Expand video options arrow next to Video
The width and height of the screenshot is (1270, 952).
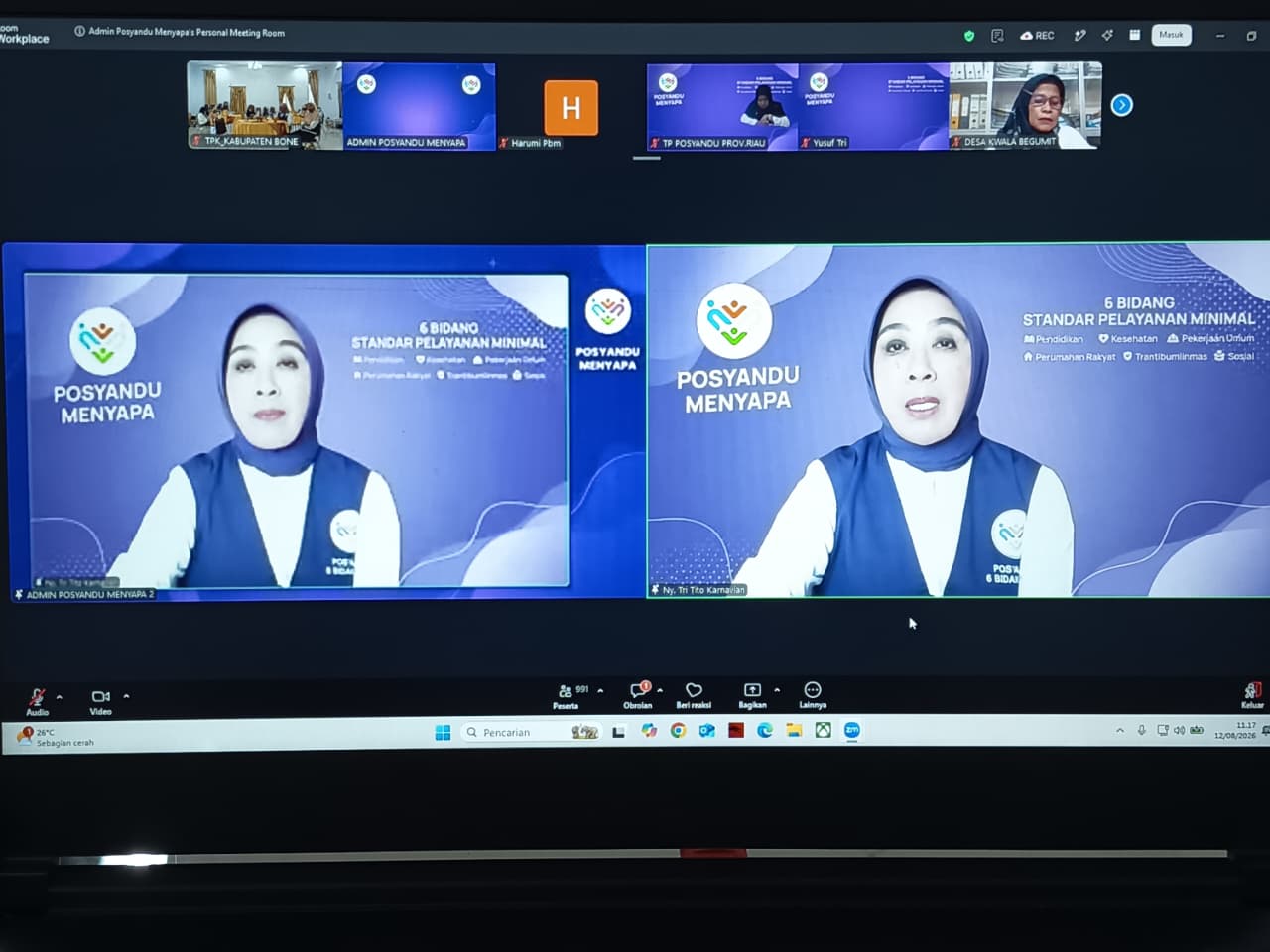click(x=126, y=696)
